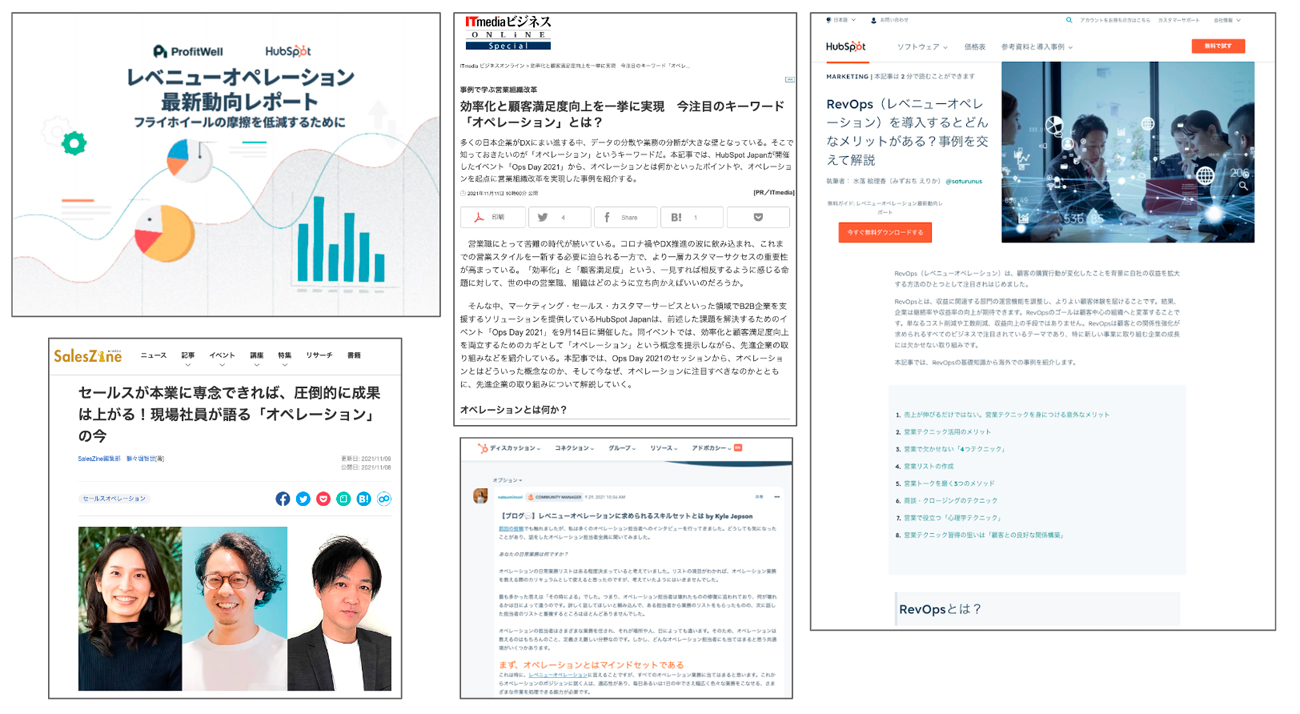Click the search magnifier icon in the HubSpot header
This screenshot has width=1300, height=714.
[1069, 20]
